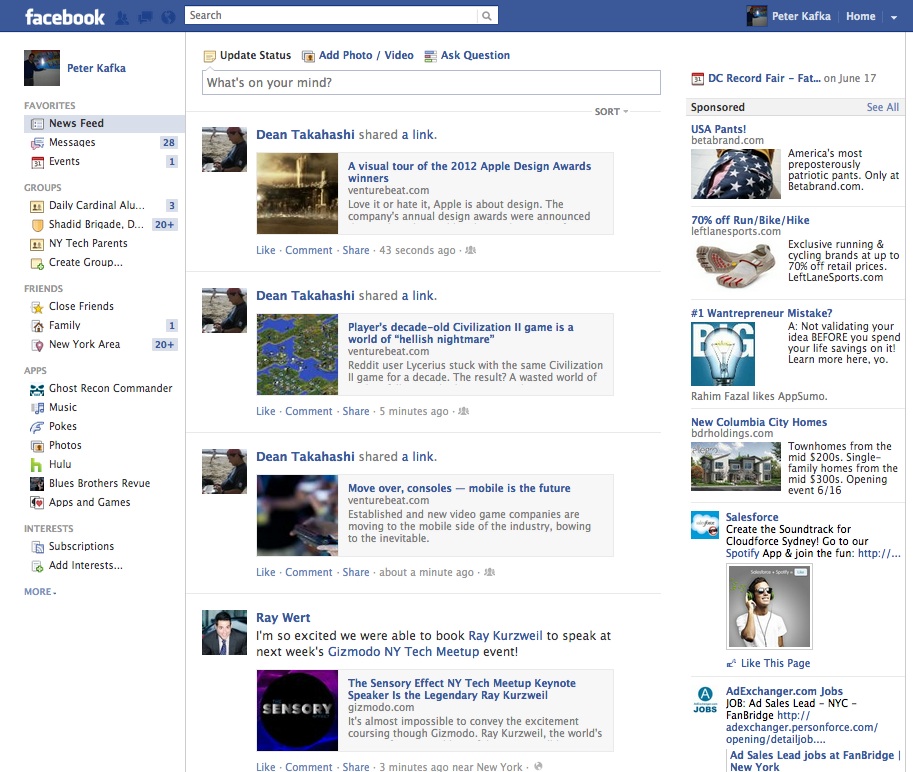Open the USA Pants! ad title
The width and height of the screenshot is (913, 772).
pos(719,129)
